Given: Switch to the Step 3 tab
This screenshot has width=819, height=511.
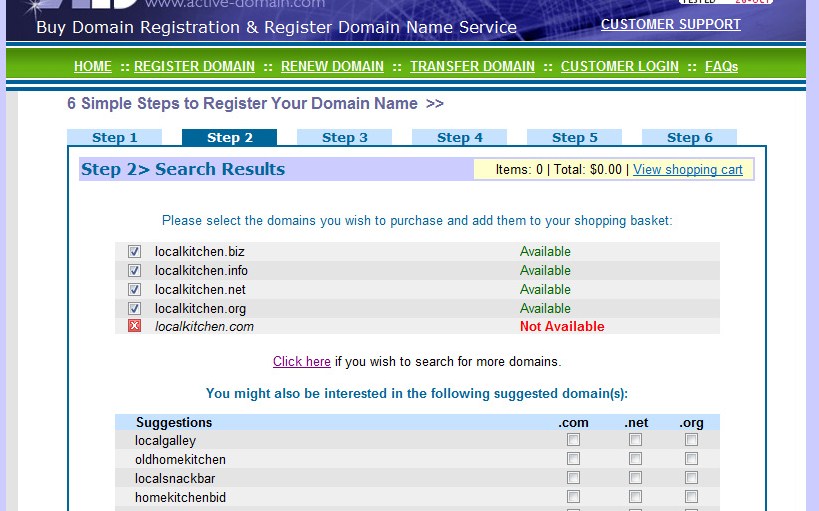Looking at the screenshot, I should click(344, 138).
